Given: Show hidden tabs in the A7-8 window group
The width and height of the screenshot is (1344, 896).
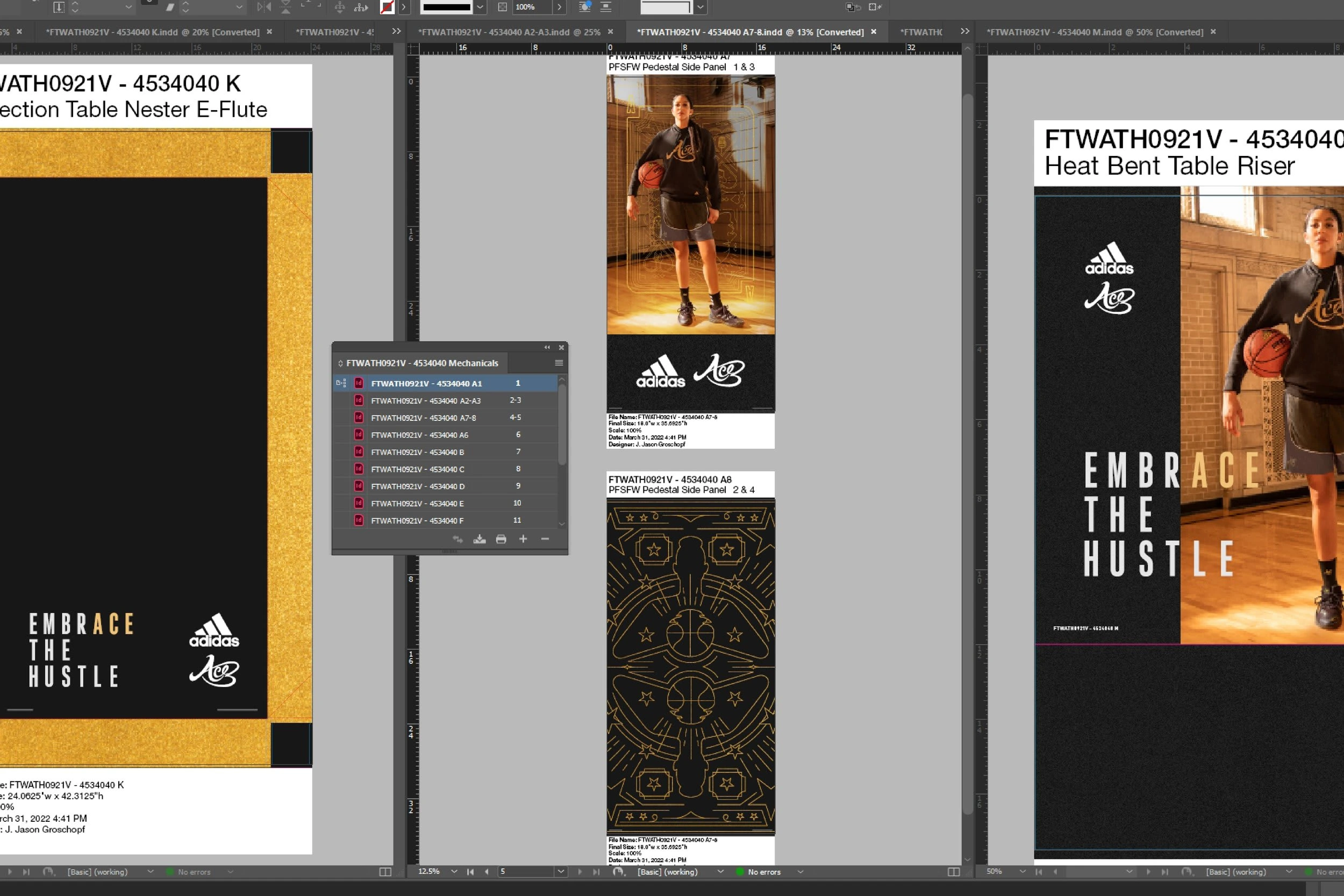Looking at the screenshot, I should click(965, 31).
